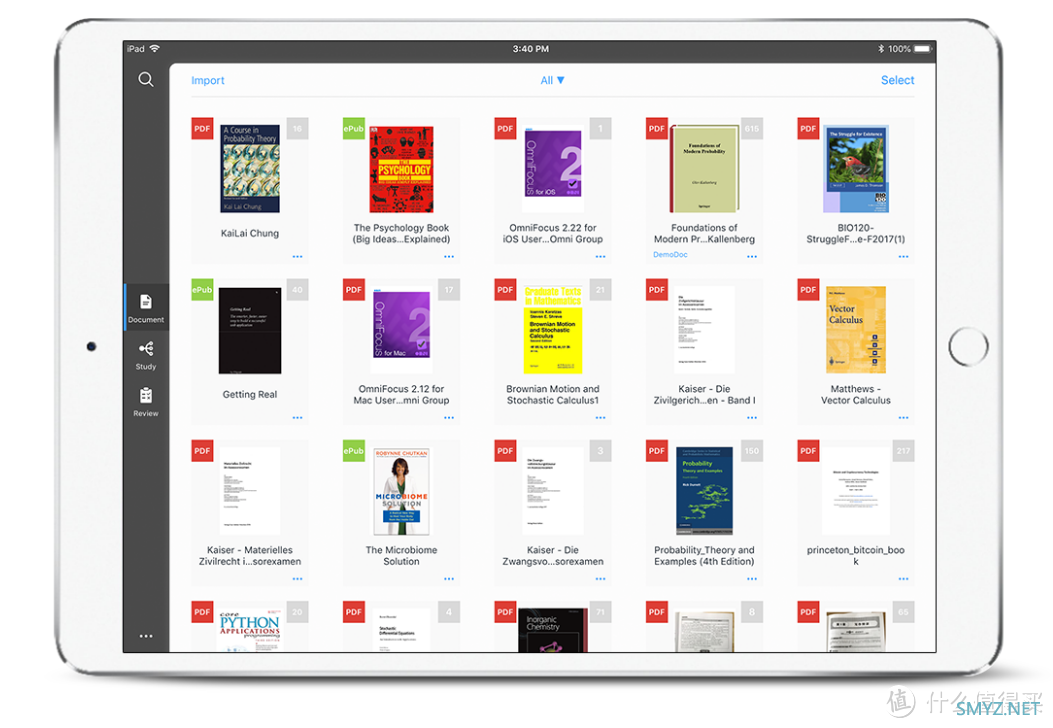This screenshot has width=1053, height=728.
Task: Open more options for Kaiser Materielles Zivilrecht
Action: [297, 578]
